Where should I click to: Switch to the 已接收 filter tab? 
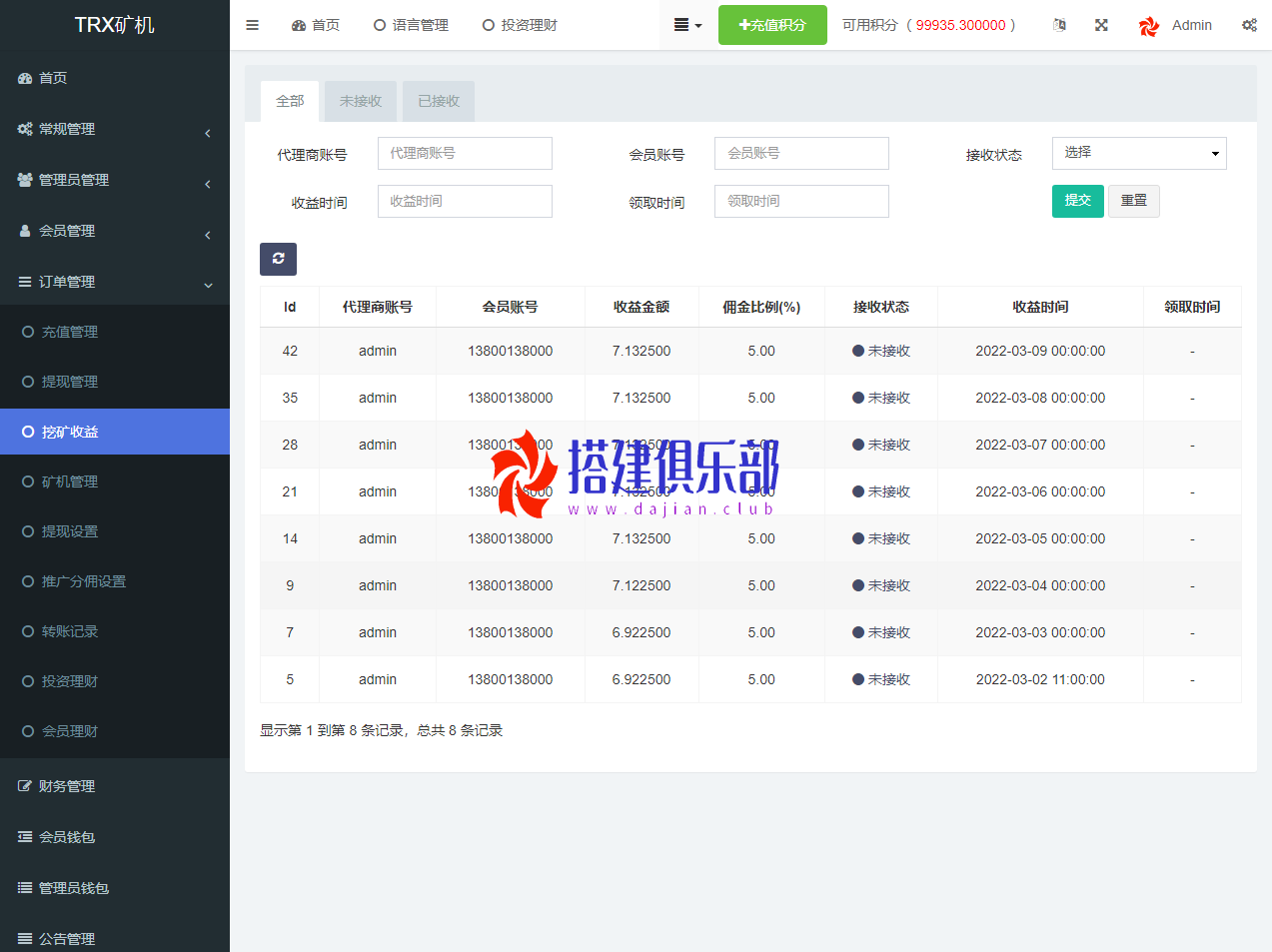(439, 101)
